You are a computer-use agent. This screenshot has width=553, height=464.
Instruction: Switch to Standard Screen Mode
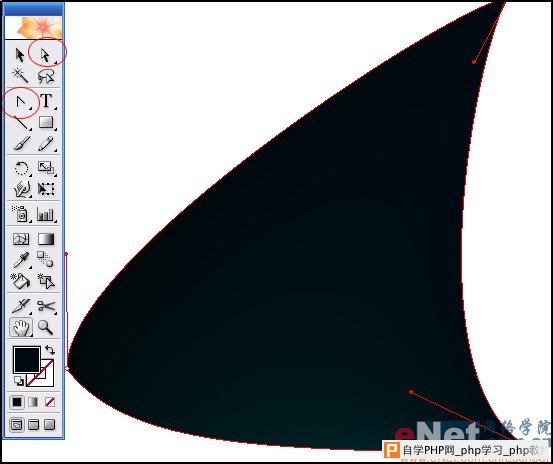pos(17,425)
